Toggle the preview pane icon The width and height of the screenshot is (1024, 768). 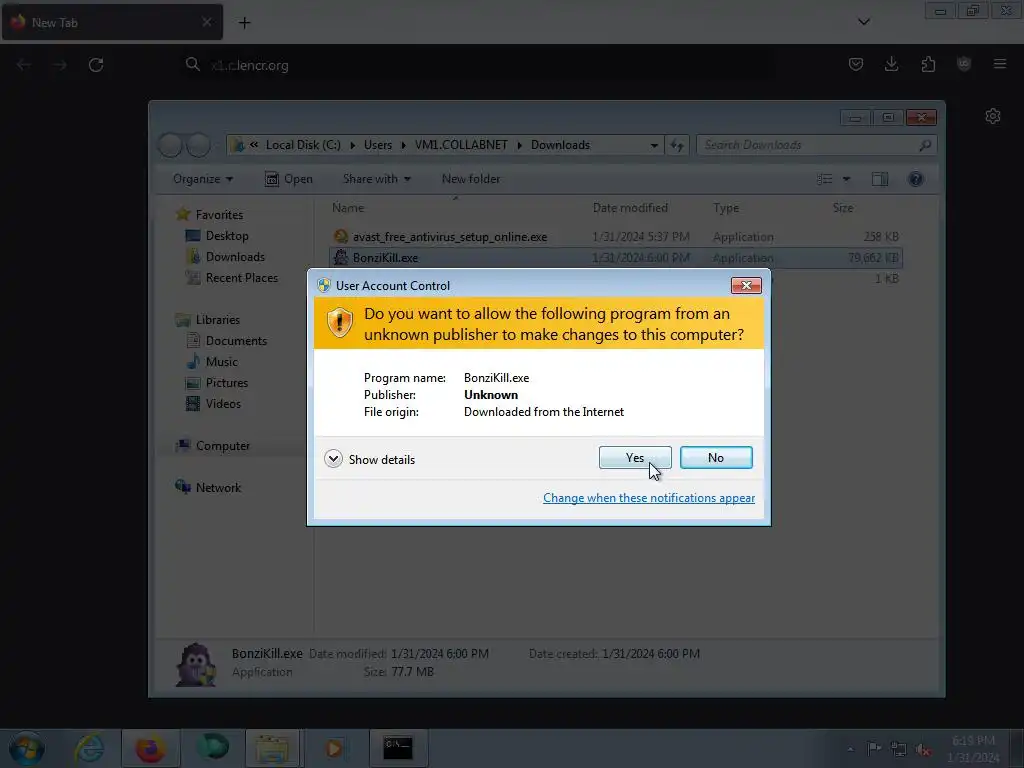(x=880, y=179)
